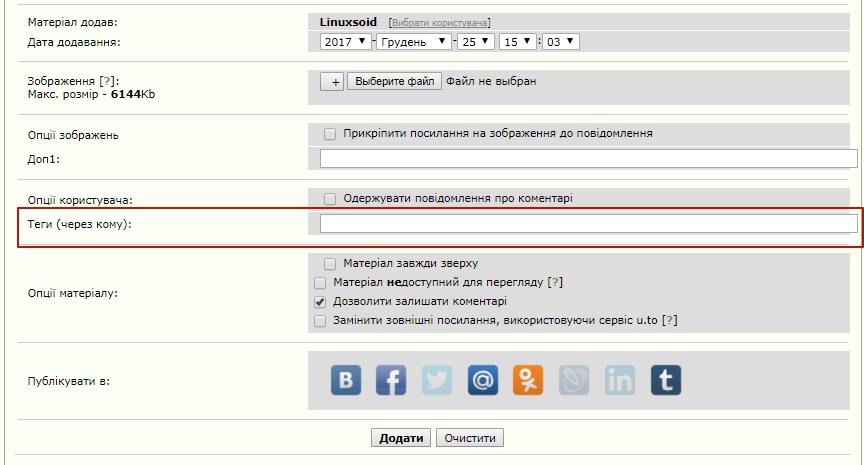Select the Tumblr publish icon
The height and width of the screenshot is (465, 864).
pyautogui.click(x=665, y=380)
